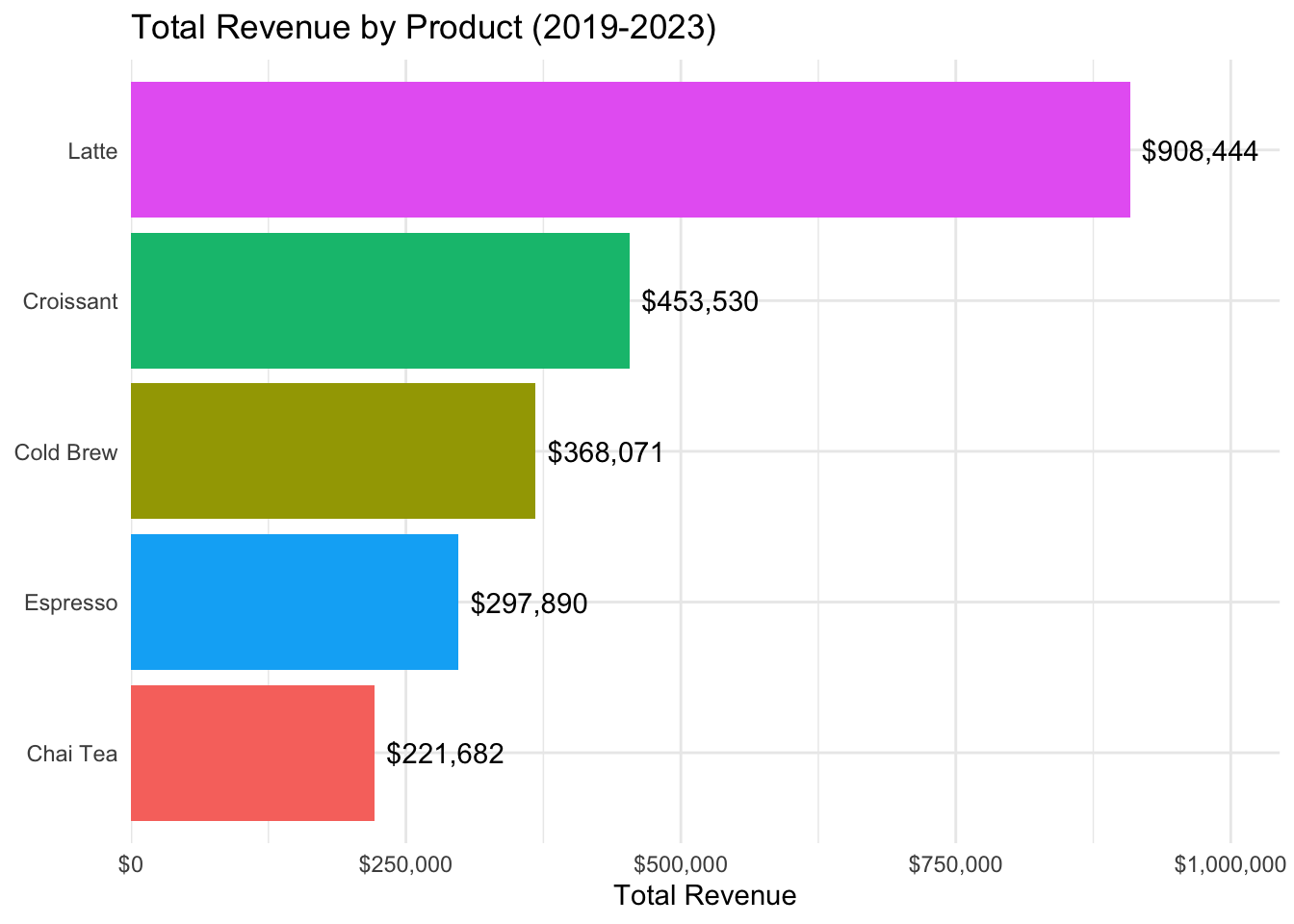Click the $908,444 value label

[x=1200, y=151]
